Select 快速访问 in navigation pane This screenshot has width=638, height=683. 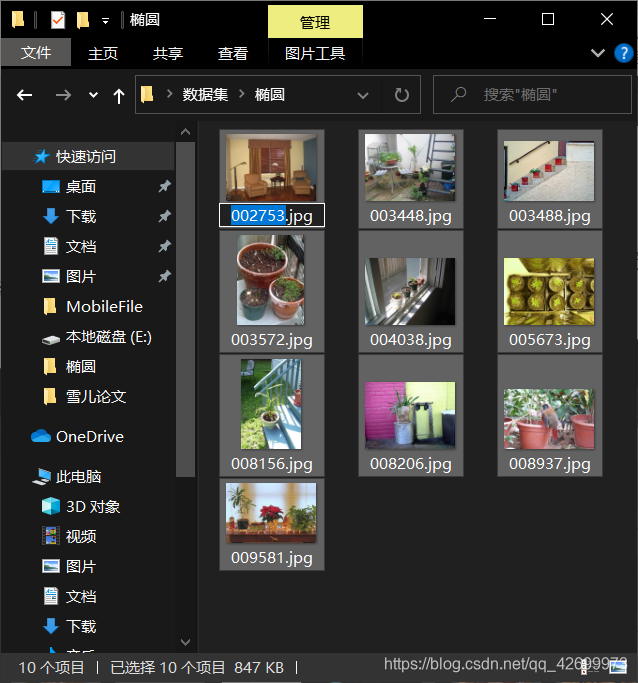86,156
